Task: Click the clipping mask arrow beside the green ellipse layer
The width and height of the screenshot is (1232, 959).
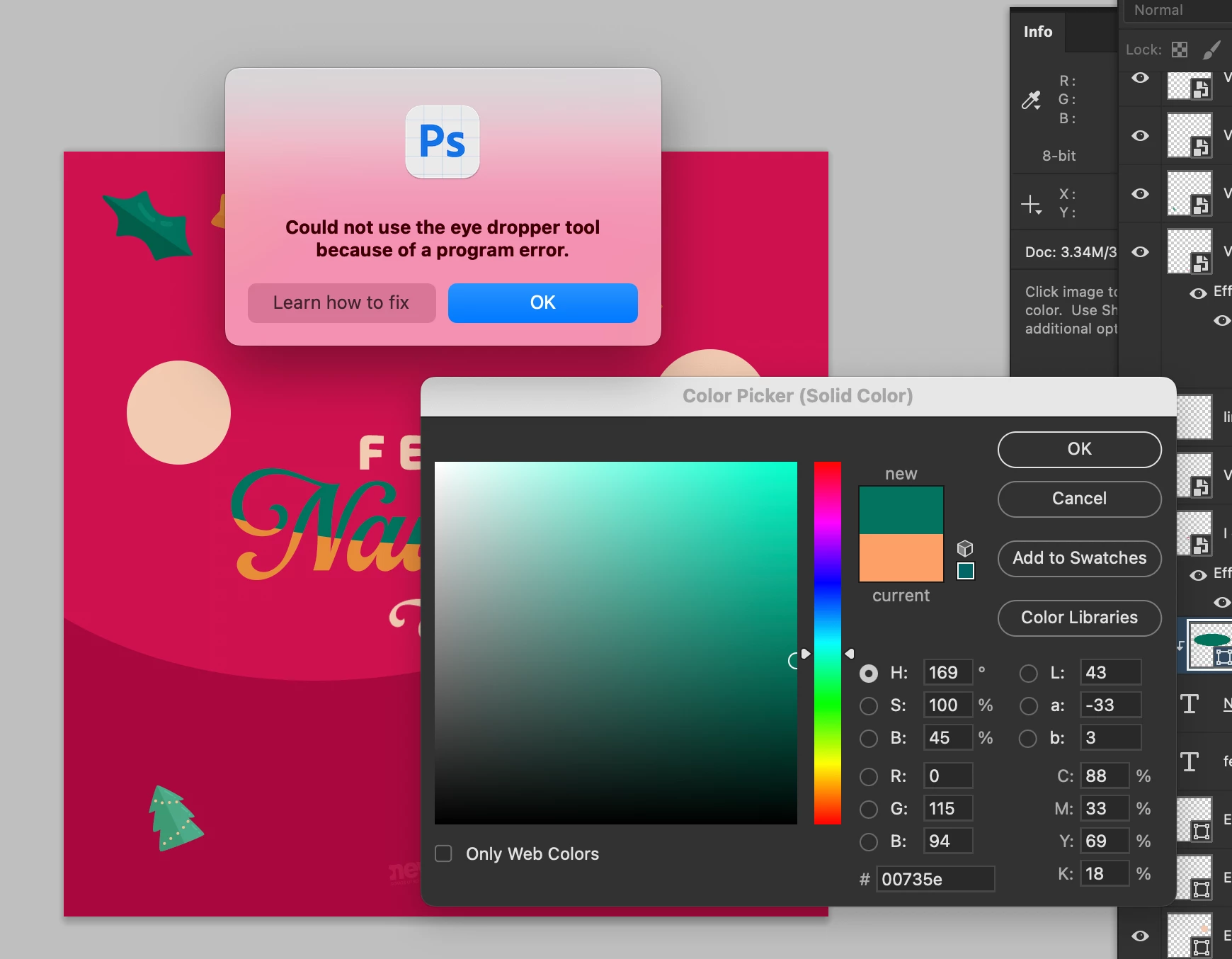Action: [1180, 645]
